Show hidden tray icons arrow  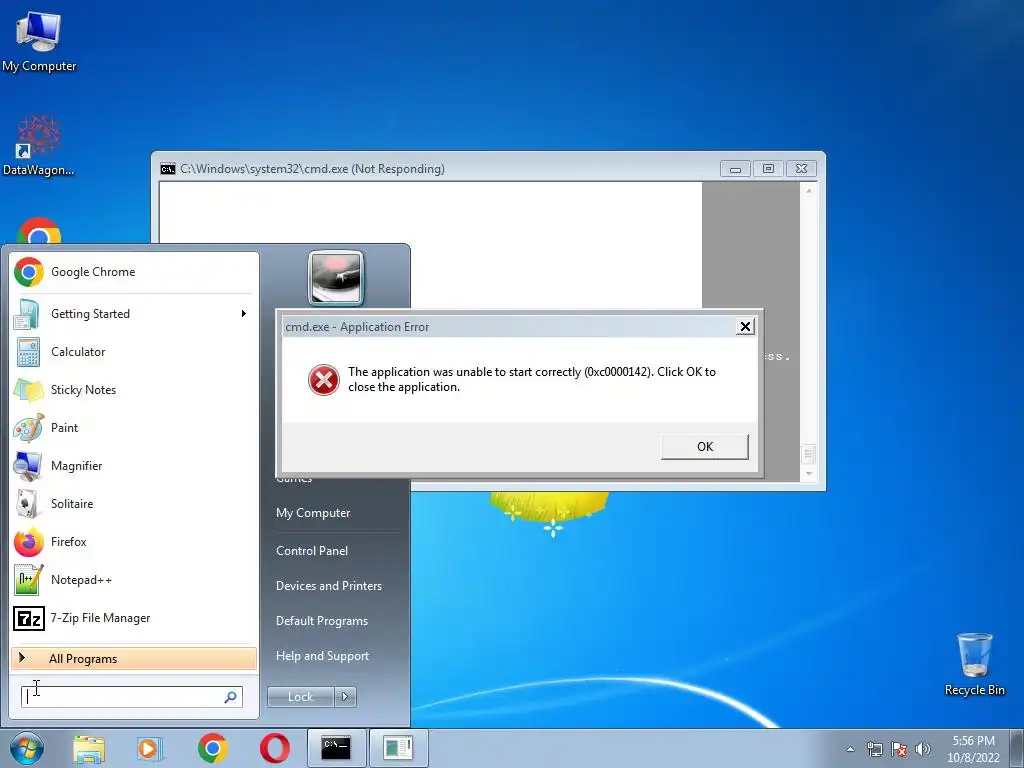(x=850, y=750)
